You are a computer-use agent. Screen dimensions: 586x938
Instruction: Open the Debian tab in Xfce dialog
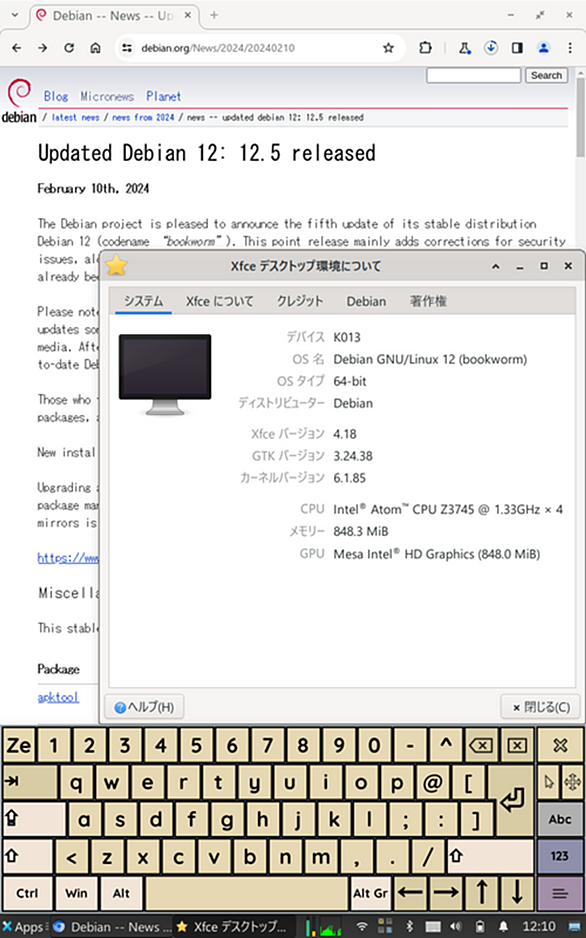click(366, 301)
